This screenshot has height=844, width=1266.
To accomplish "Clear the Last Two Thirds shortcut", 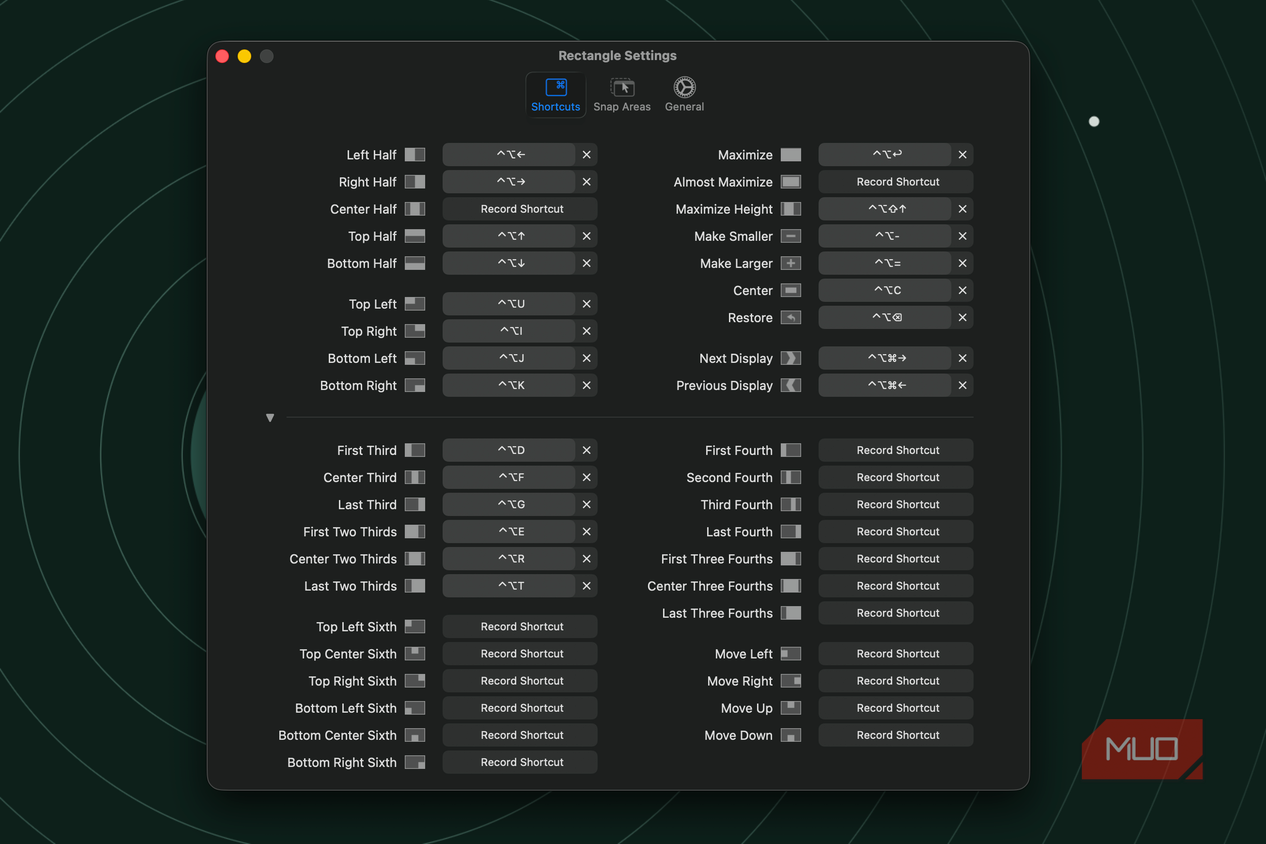I will pyautogui.click(x=587, y=586).
